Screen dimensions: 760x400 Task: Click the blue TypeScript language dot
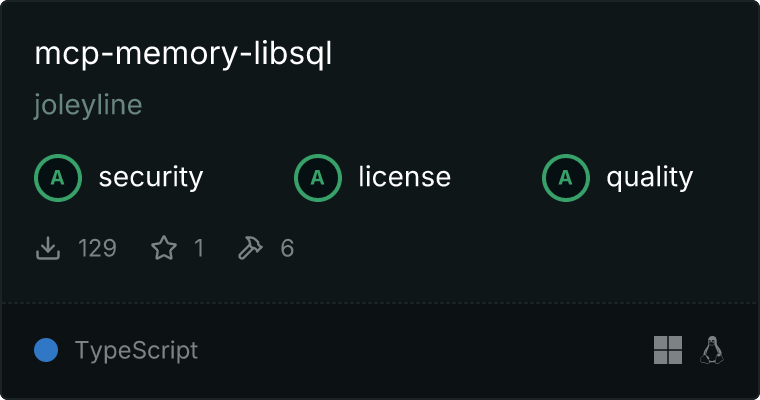(46, 350)
